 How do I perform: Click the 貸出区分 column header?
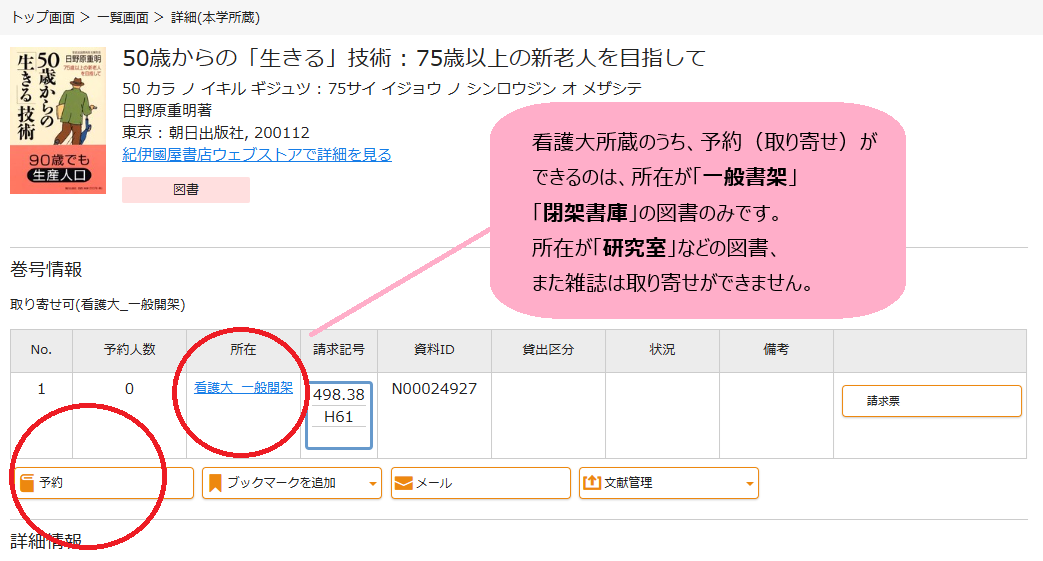click(x=548, y=349)
